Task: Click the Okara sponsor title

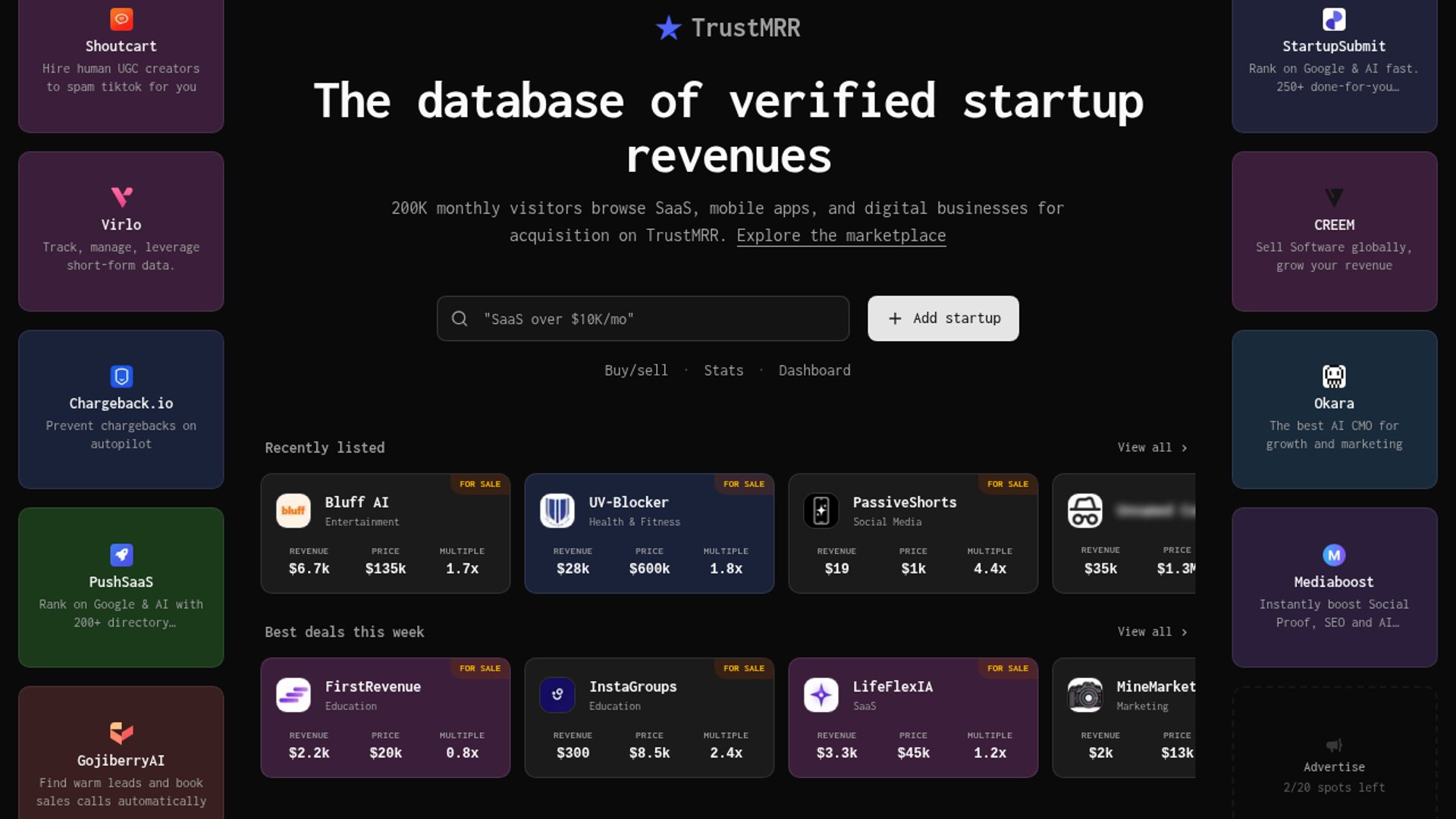Action: coord(1334,403)
